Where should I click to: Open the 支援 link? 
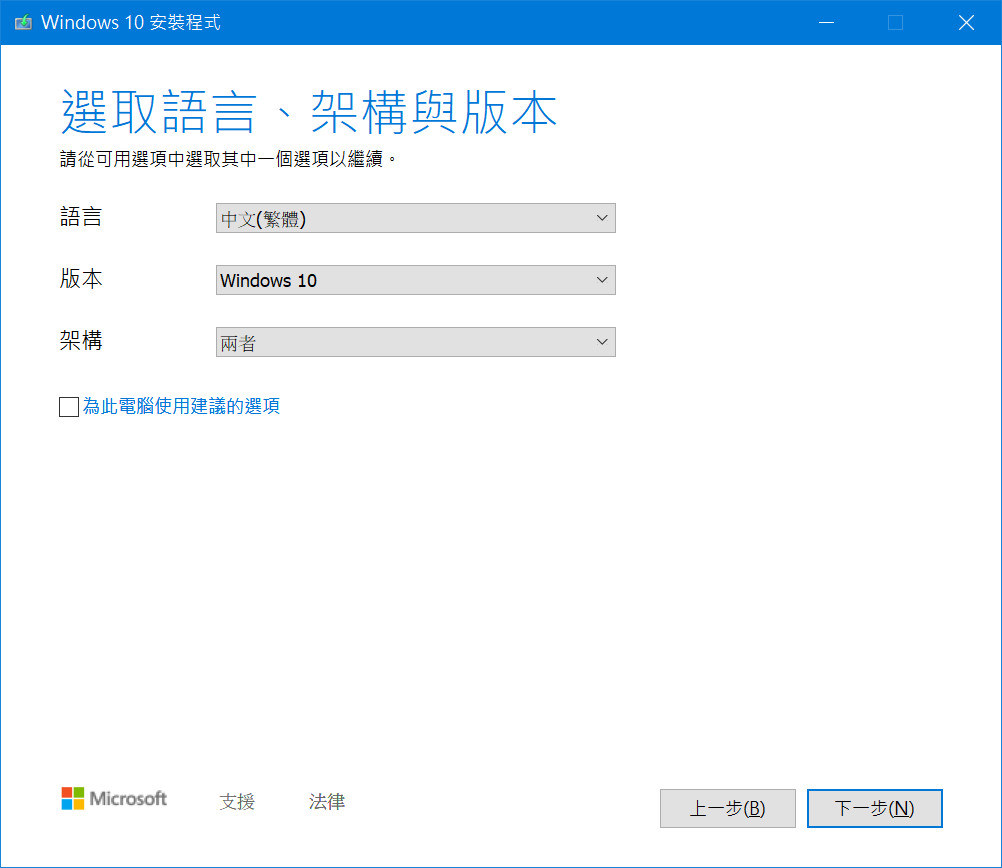237,801
